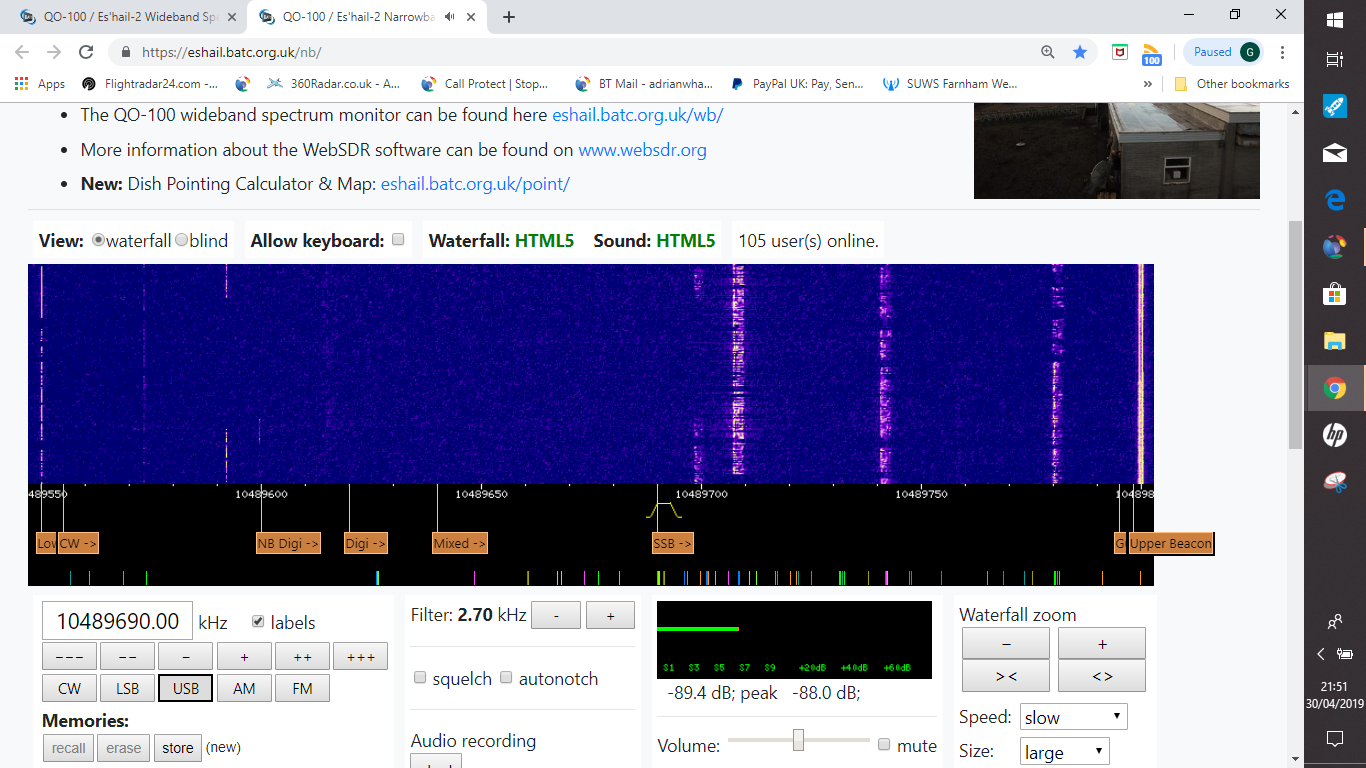Open the Paused profile button
The image size is (1366, 768).
click(x=1224, y=52)
